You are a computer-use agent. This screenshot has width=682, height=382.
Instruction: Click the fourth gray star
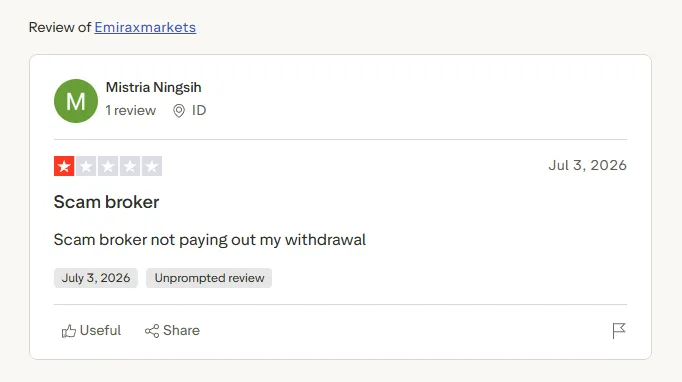[x=130, y=166]
